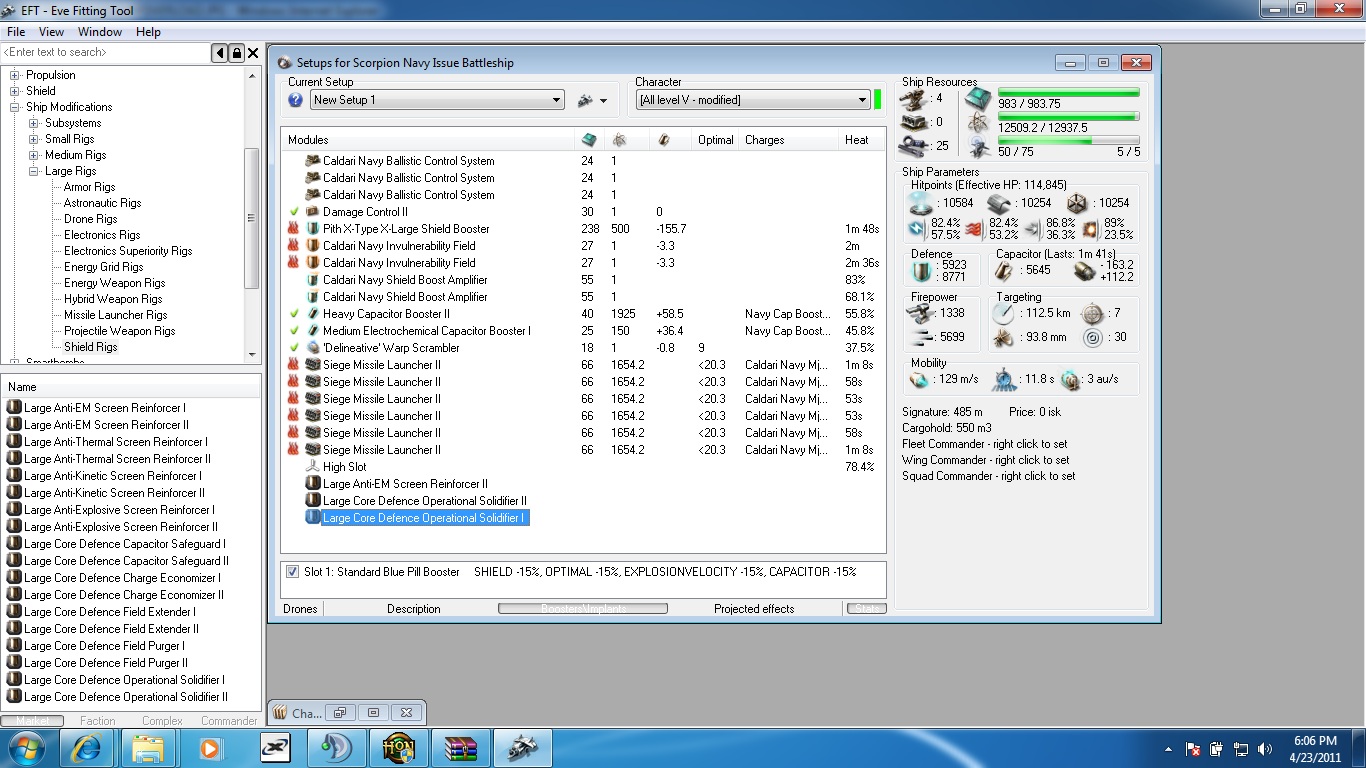Toggle green checkmark on Heavy Capacitor Booster II
Viewport: 1366px width, 768px height.
294,314
